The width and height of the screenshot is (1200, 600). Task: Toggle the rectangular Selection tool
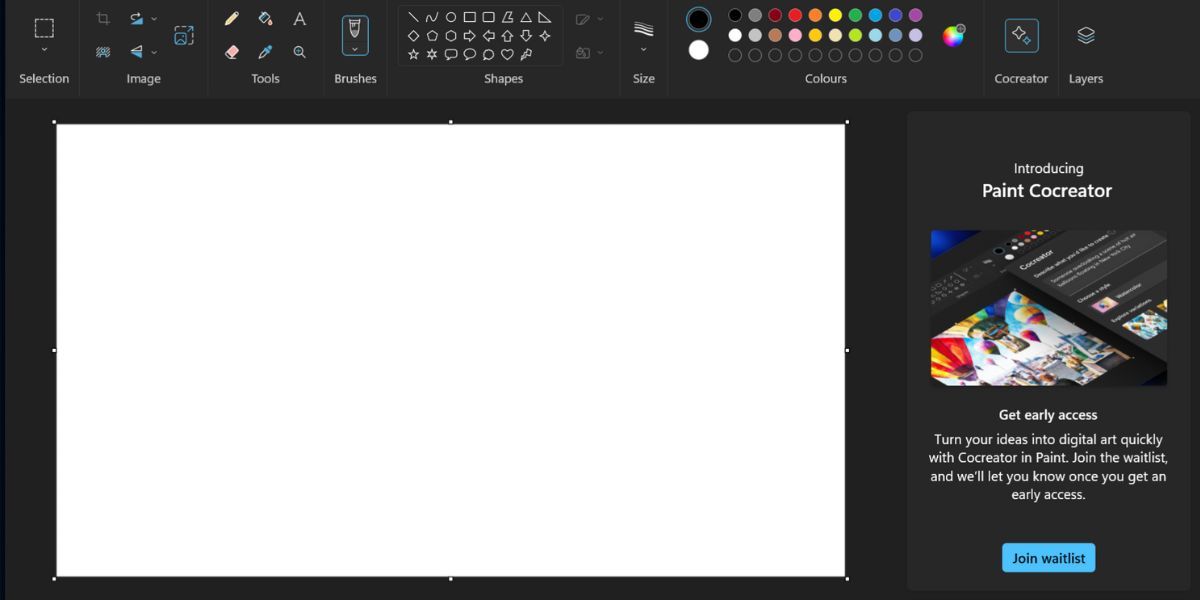pos(42,30)
